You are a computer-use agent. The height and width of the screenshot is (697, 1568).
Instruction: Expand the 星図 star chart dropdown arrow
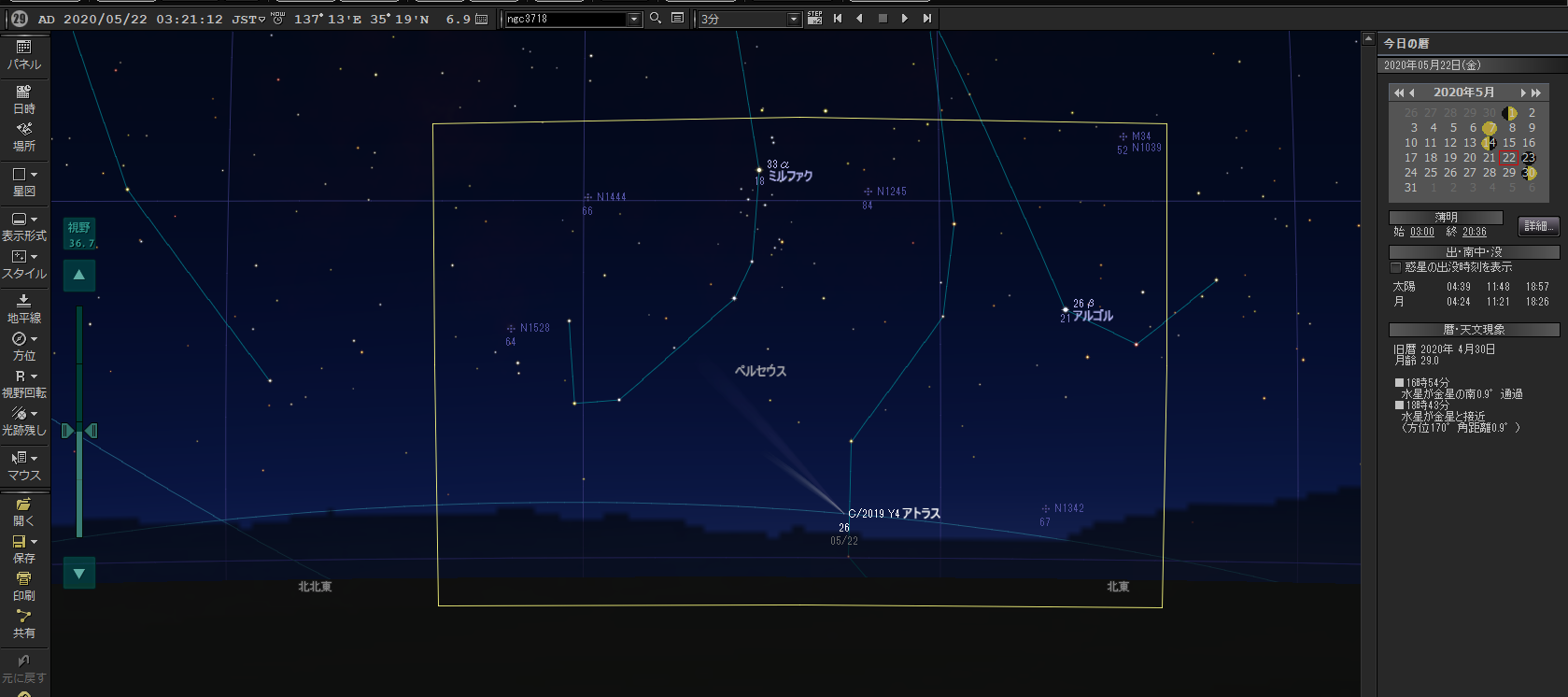click(35, 175)
